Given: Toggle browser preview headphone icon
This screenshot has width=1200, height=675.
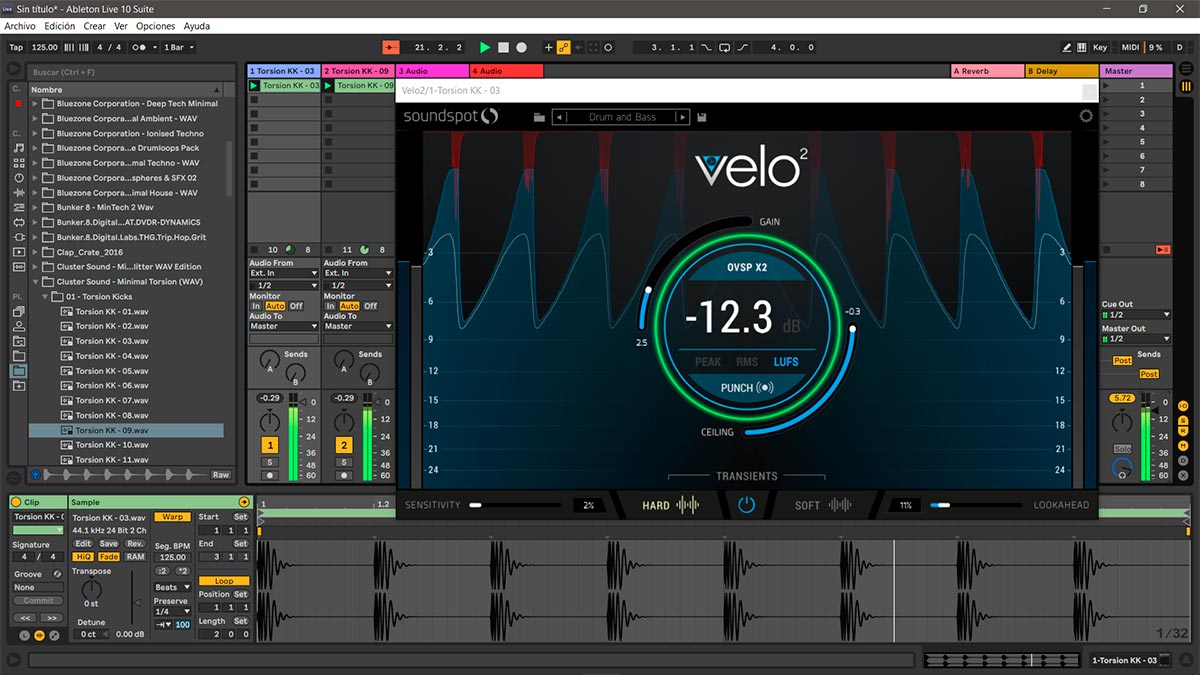Looking at the screenshot, I should [x=36, y=475].
